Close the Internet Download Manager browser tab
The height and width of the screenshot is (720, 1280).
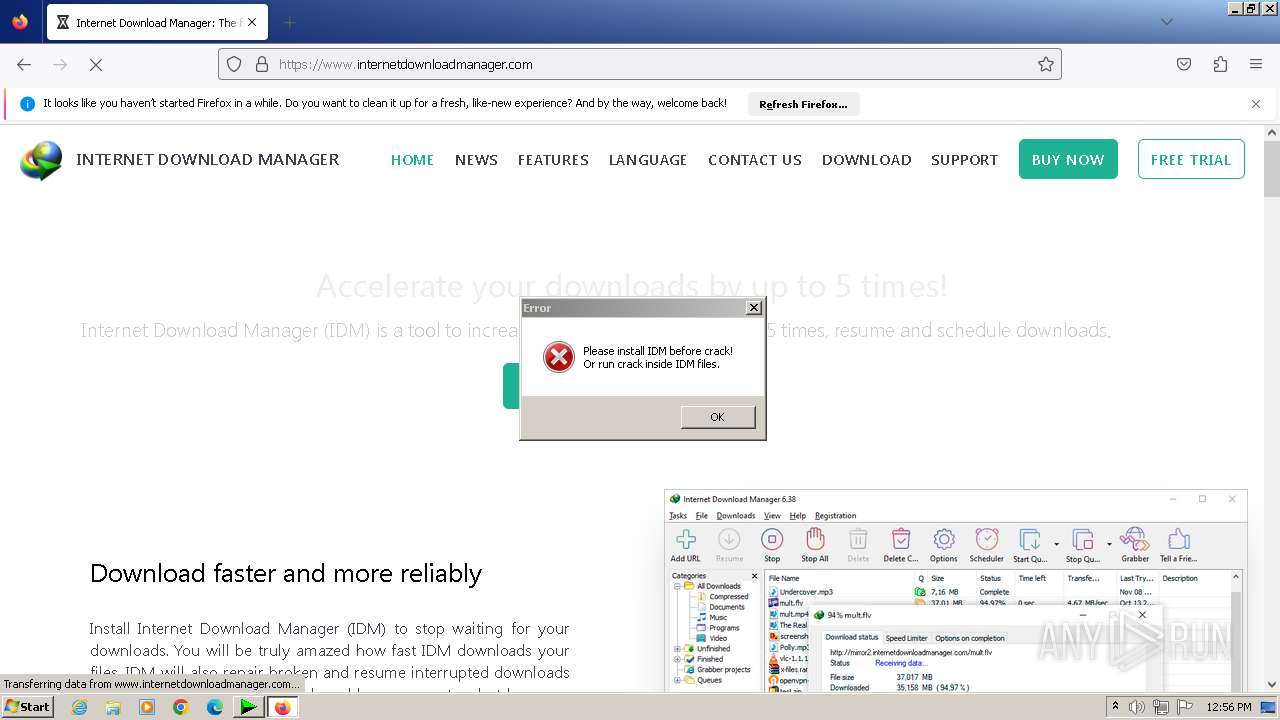pyautogui.click(x=251, y=22)
